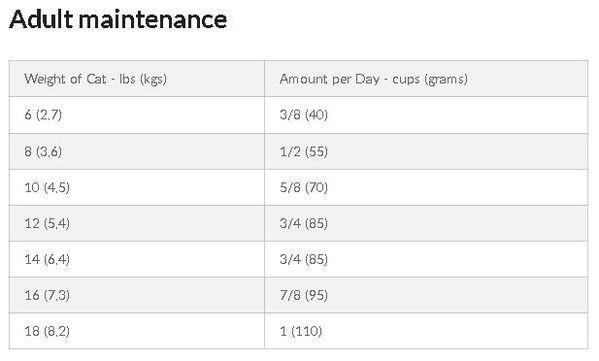The width and height of the screenshot is (599, 361).
Task: Click the word kgs in header
Action: pos(153,79)
